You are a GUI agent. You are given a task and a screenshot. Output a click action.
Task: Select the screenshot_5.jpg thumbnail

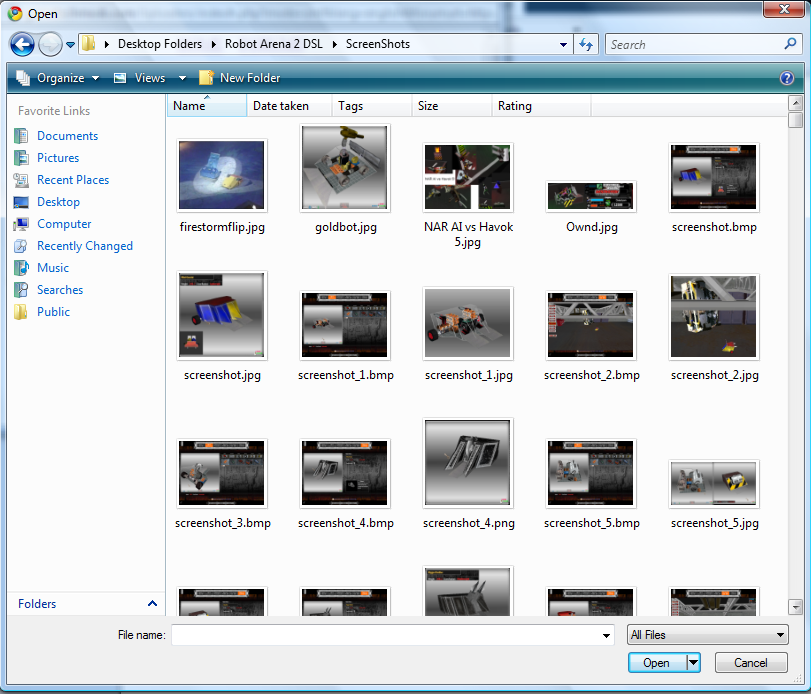point(714,484)
